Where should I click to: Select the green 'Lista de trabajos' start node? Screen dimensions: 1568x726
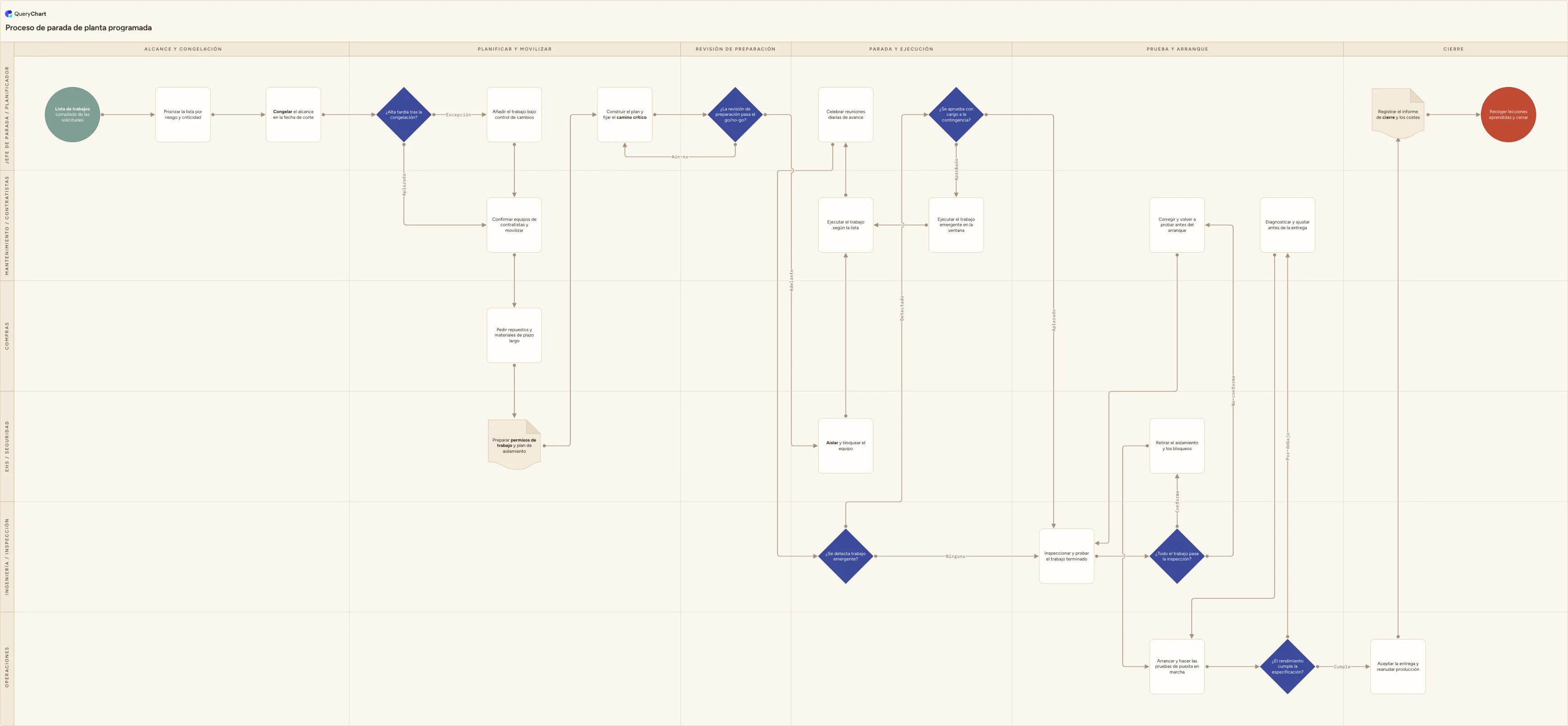73,115
